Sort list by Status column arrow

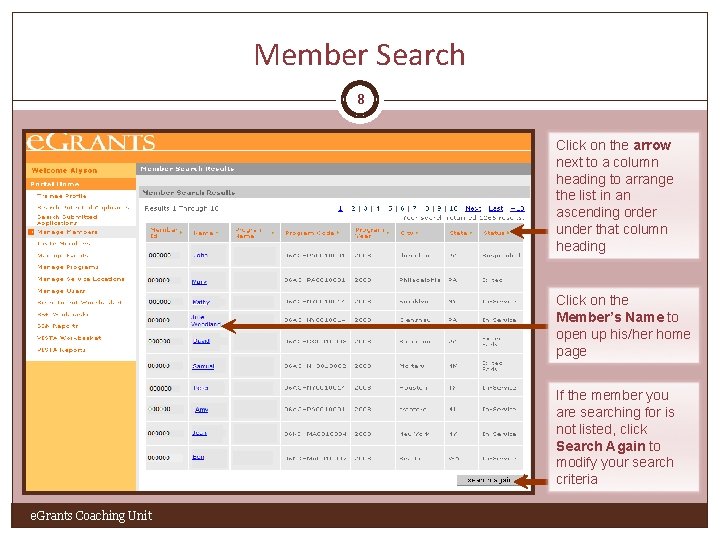[508, 233]
